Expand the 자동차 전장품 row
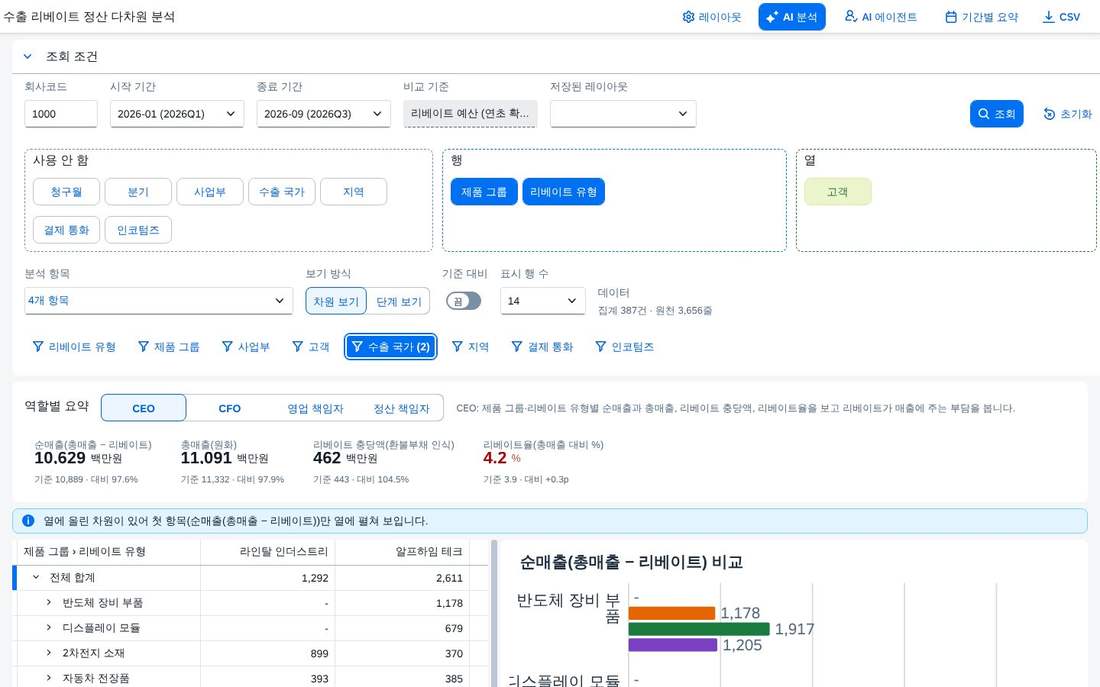Screen dimensions: 1100x687 48,678
